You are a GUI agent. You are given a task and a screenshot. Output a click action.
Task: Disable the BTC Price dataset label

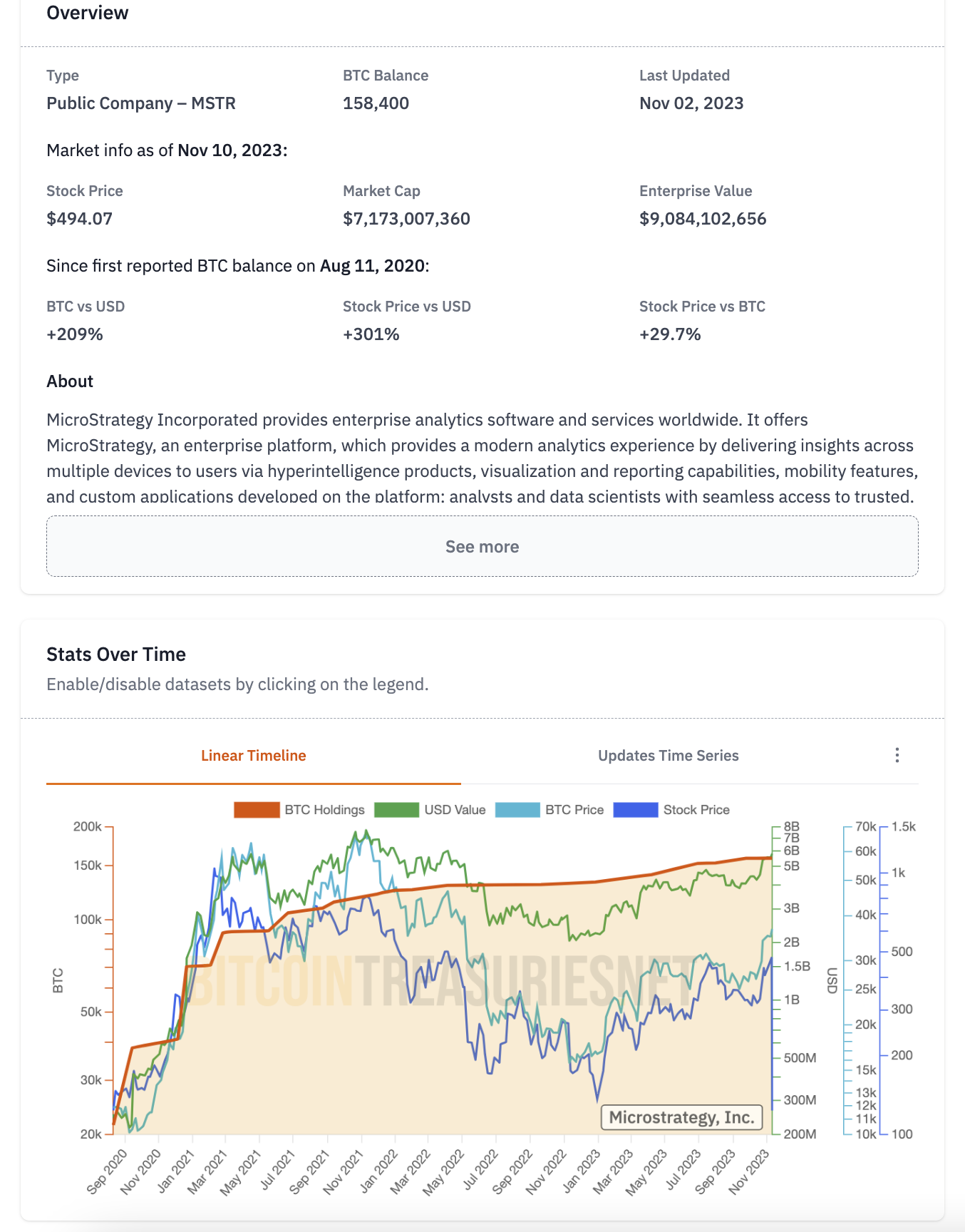[574, 810]
